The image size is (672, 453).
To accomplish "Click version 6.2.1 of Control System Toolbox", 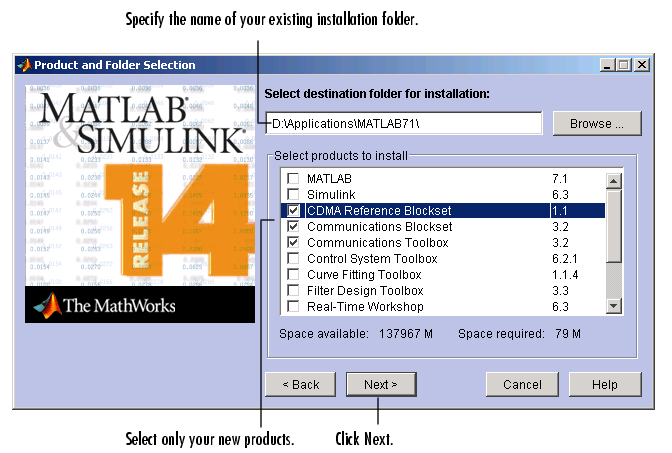I will point(564,258).
